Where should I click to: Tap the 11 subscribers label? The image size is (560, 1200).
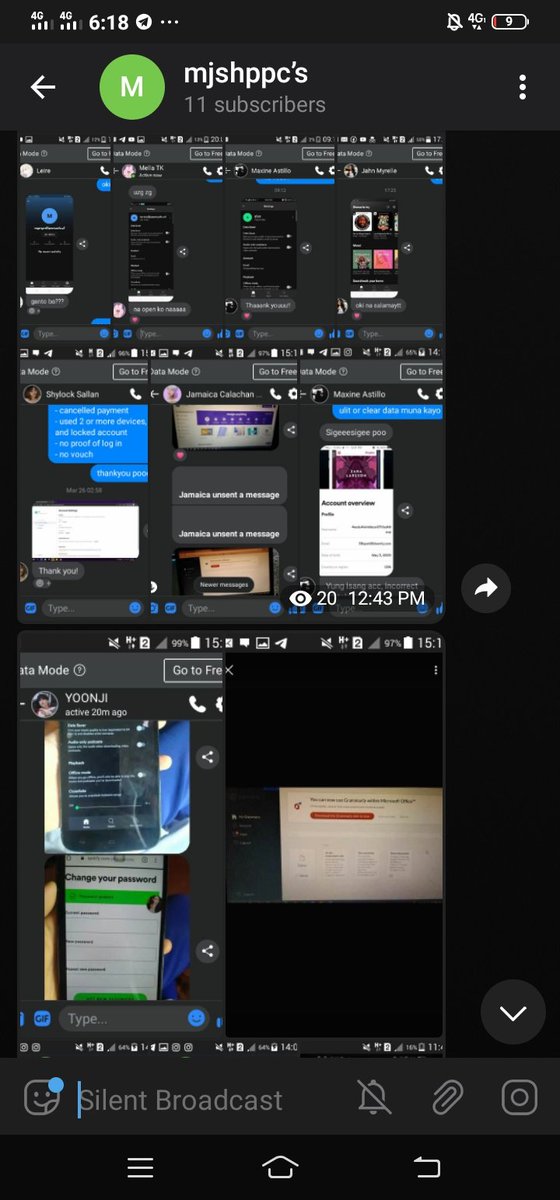tap(254, 104)
